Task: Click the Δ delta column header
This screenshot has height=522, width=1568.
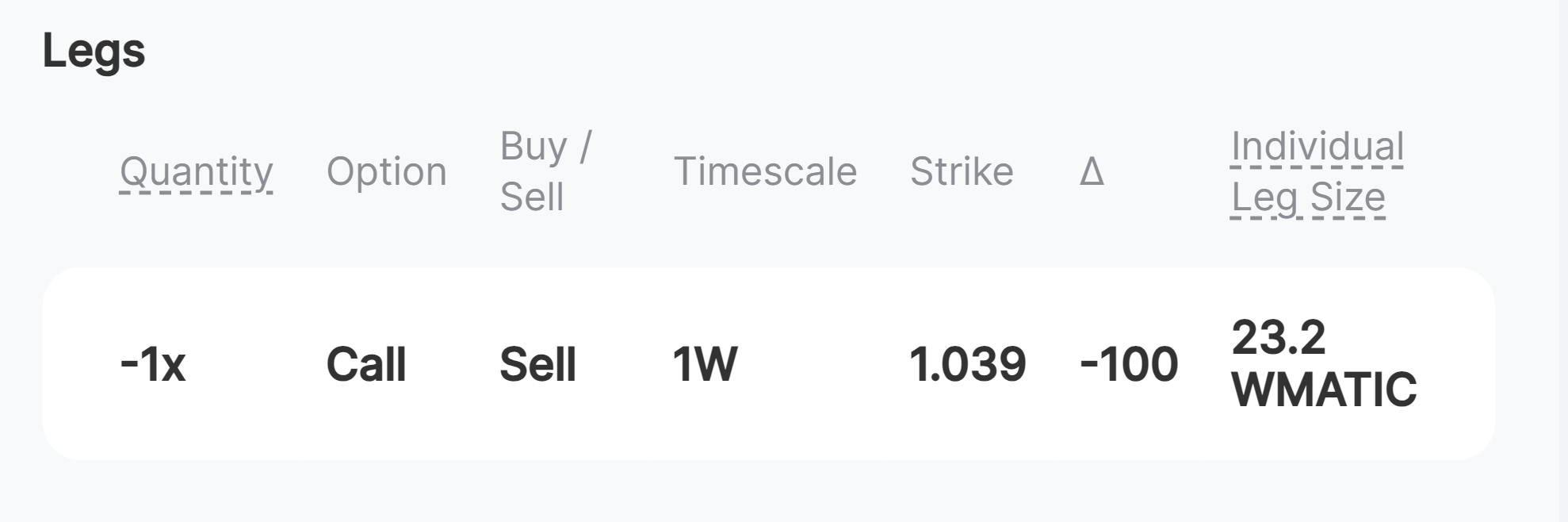Action: click(x=1091, y=171)
